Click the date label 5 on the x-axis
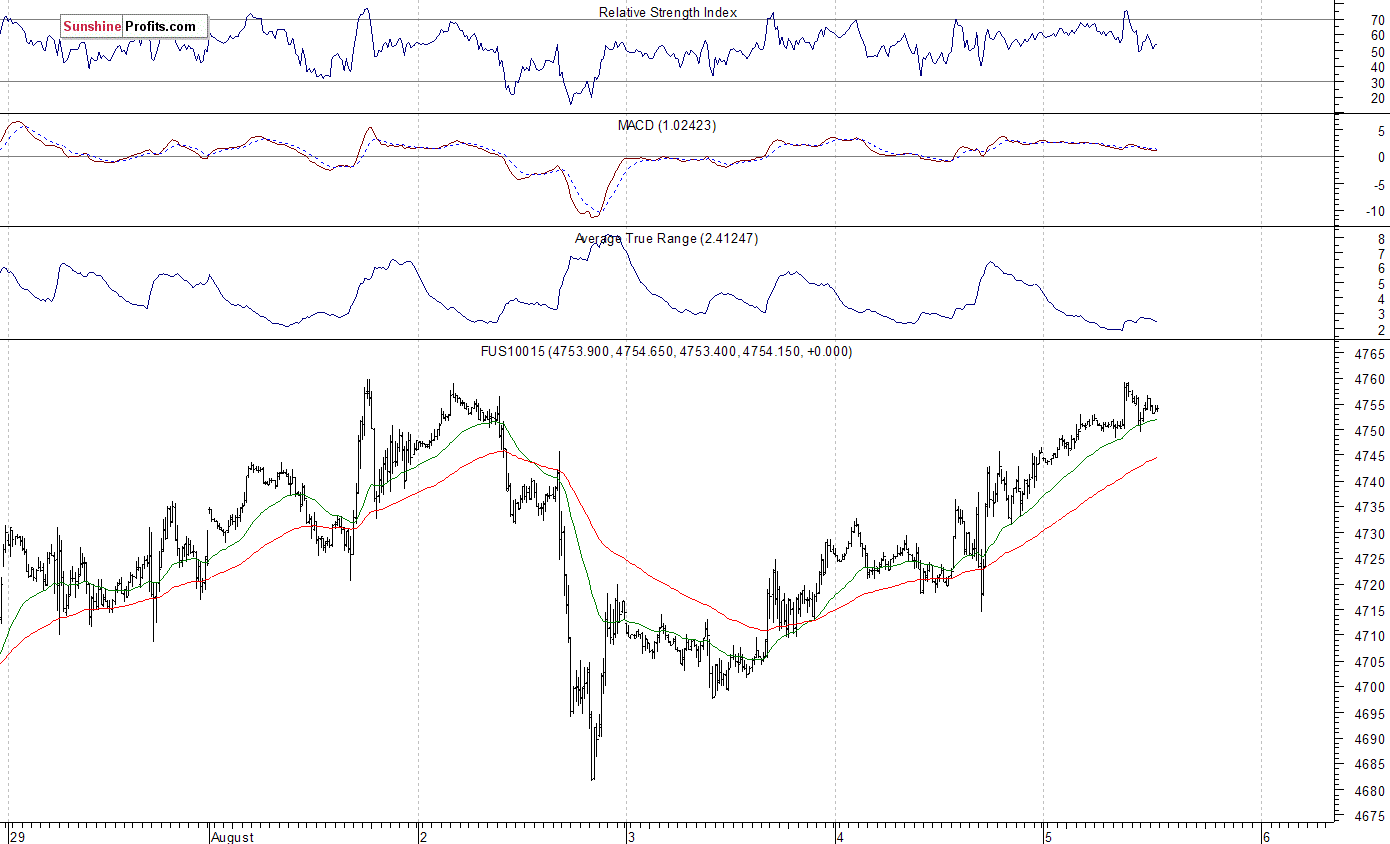Screen dimensions: 1390x844 tap(1049, 836)
